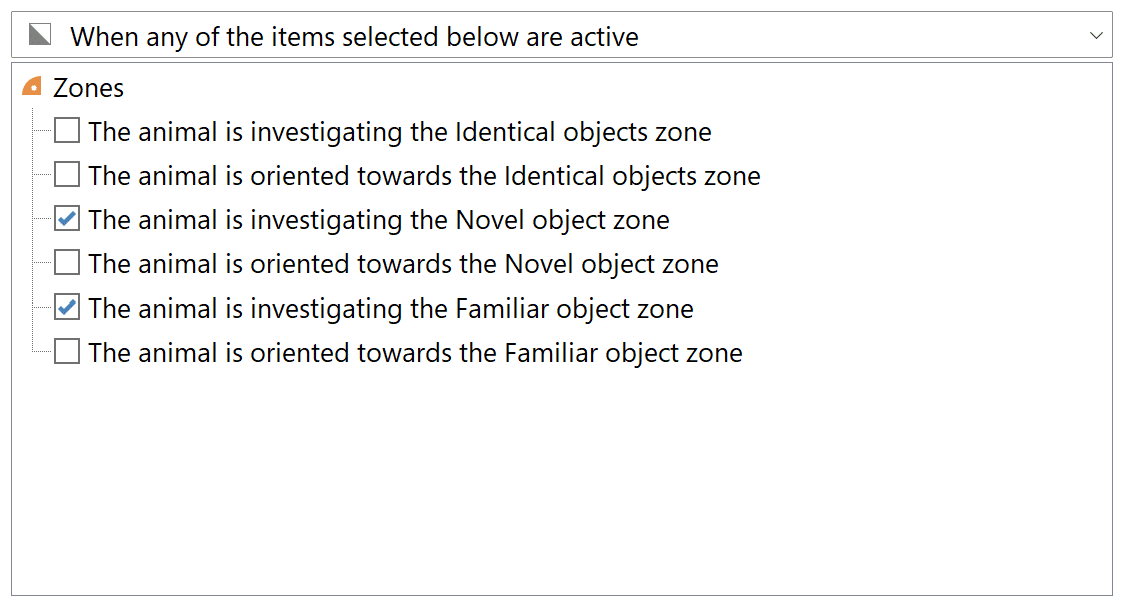Click the 'When any of the items' combo text
This screenshot has height=606, width=1122.
(354, 37)
